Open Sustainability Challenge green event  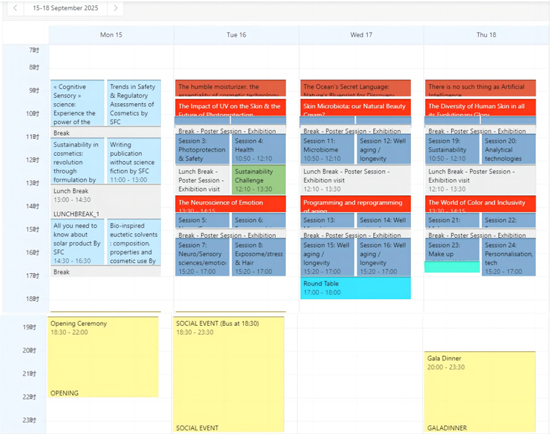[x=259, y=180]
